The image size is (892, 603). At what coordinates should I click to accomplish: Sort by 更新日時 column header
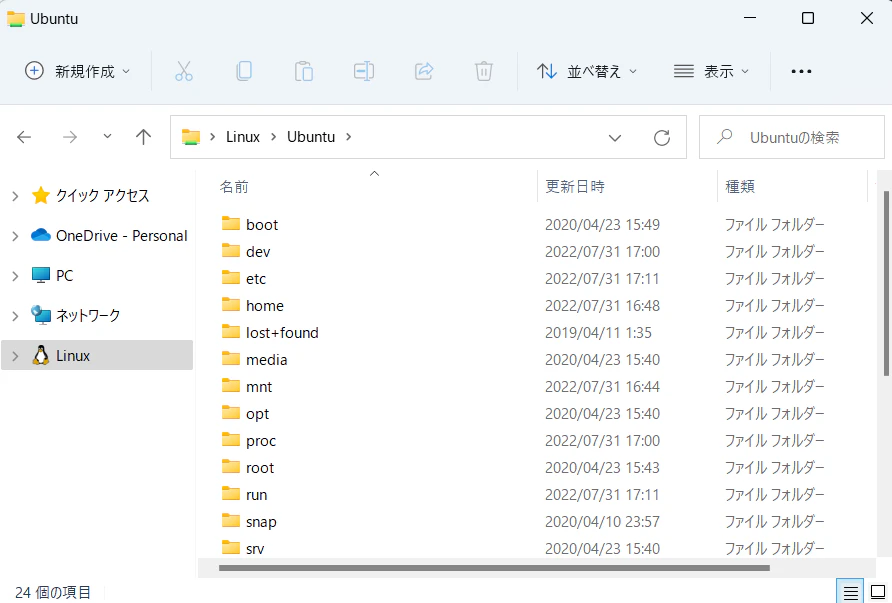click(575, 187)
